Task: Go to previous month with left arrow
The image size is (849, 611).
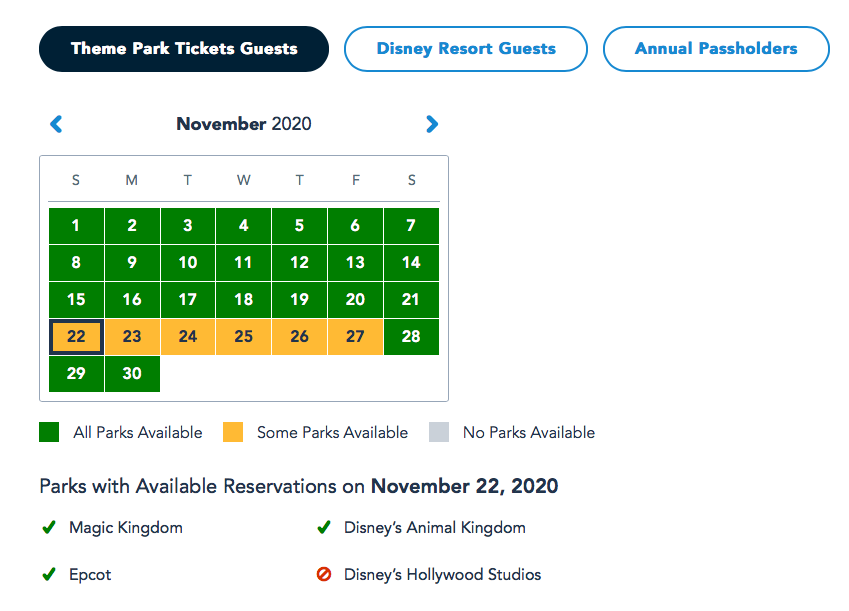Action: (x=56, y=124)
